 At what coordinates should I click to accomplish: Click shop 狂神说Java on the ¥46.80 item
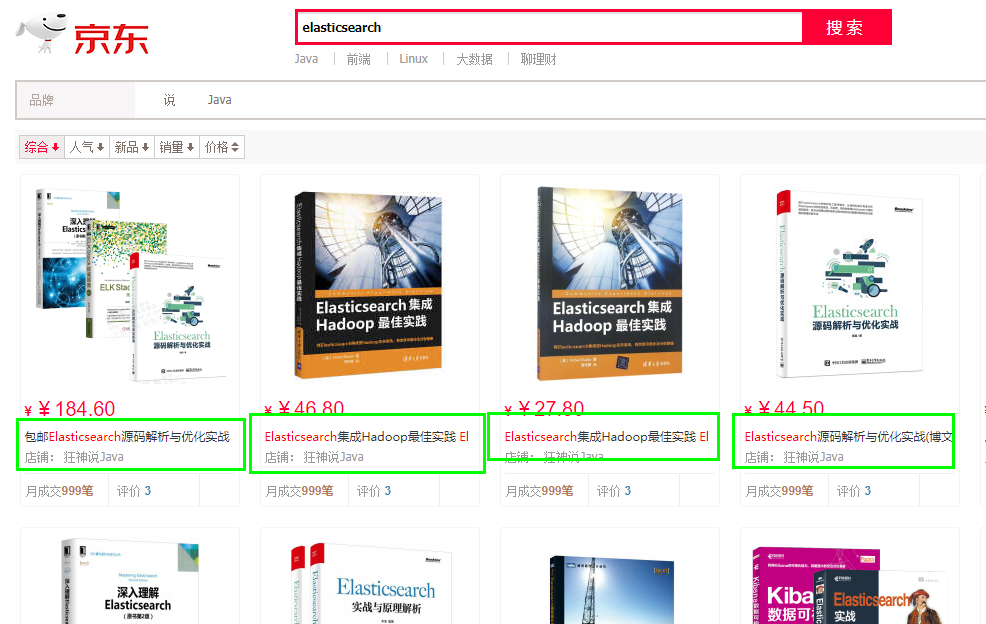click(x=333, y=457)
